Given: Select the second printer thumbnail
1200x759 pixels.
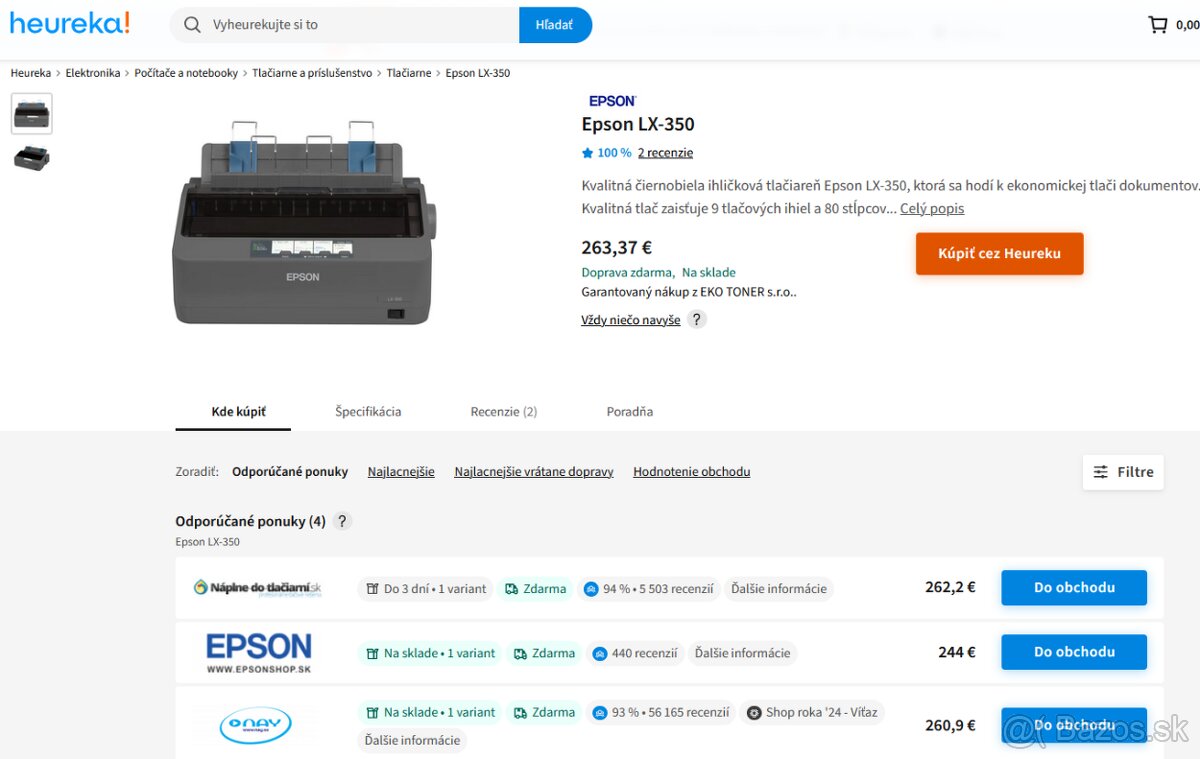Looking at the screenshot, I should click(x=32, y=158).
